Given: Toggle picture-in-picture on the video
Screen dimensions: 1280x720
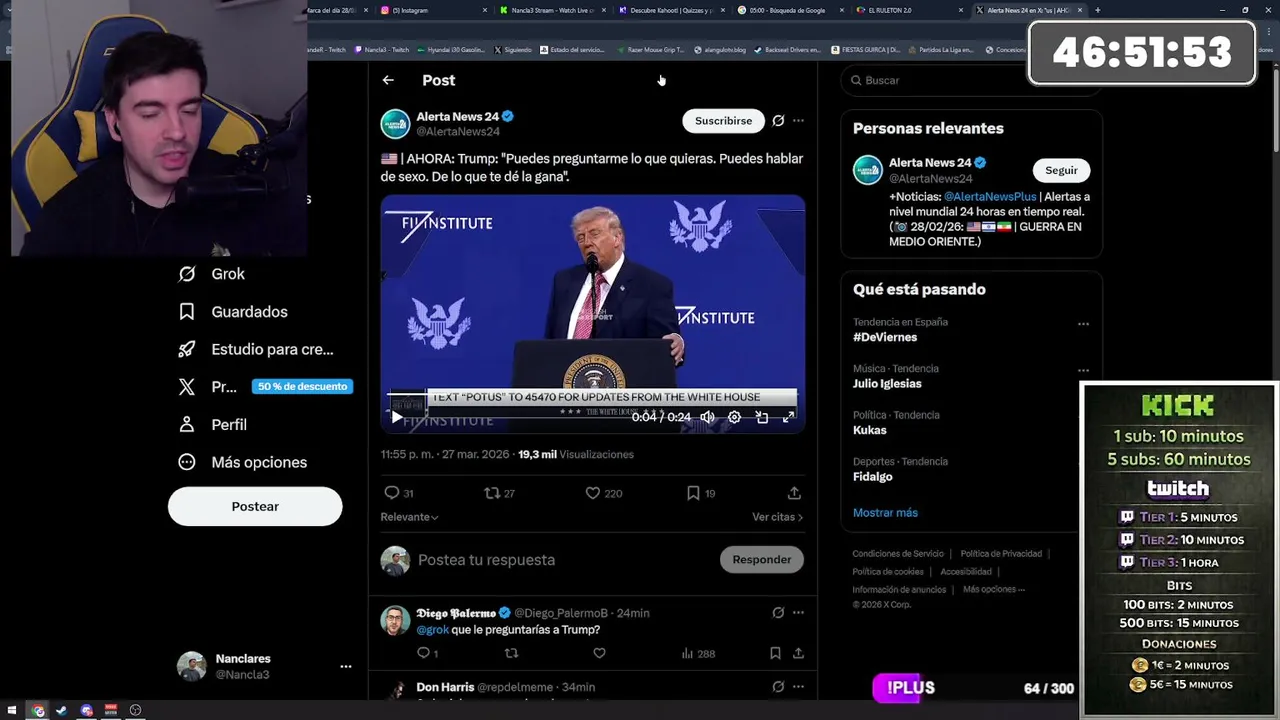Looking at the screenshot, I should [761, 417].
